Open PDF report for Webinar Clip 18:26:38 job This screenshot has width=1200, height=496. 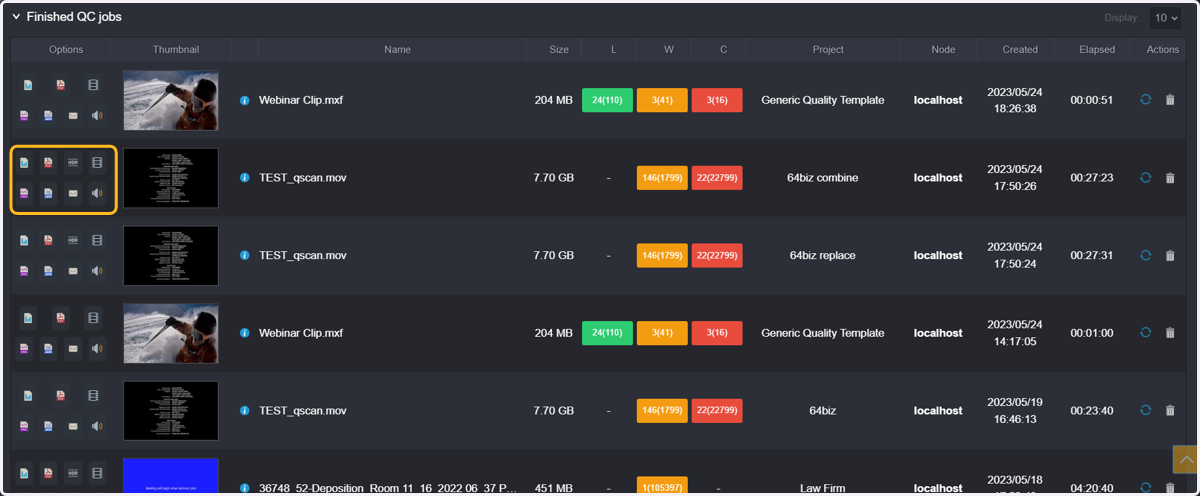pyautogui.click(x=60, y=85)
